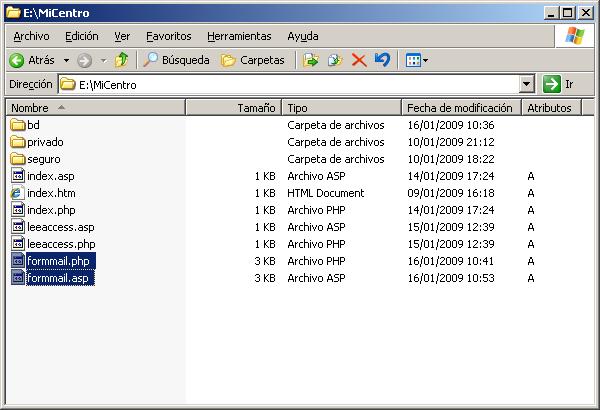Open the Atrás history dropdown arrow
Viewport: 600px width, 410px height.
(66, 60)
